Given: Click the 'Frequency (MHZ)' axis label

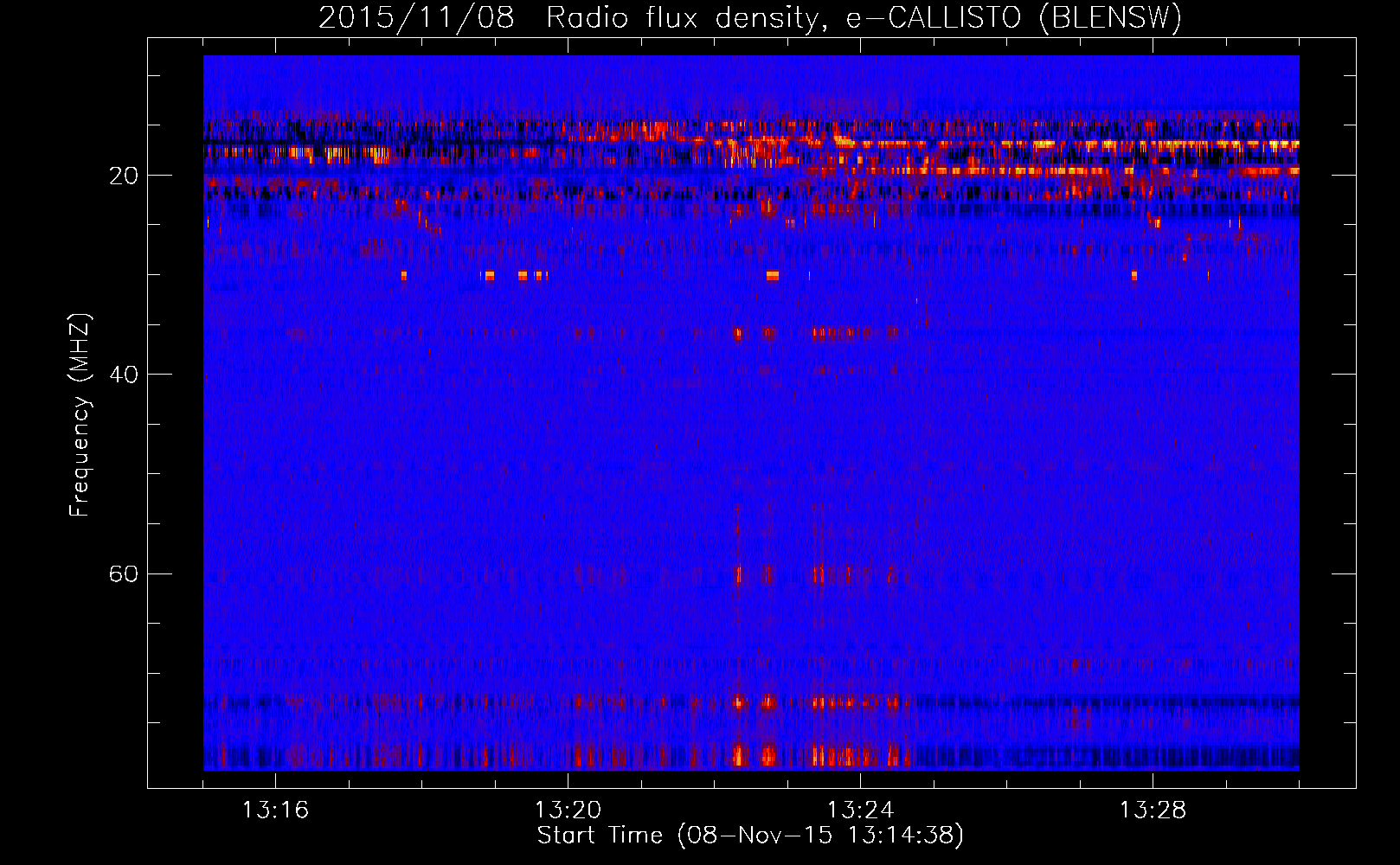Looking at the screenshot, I should click(80, 415).
